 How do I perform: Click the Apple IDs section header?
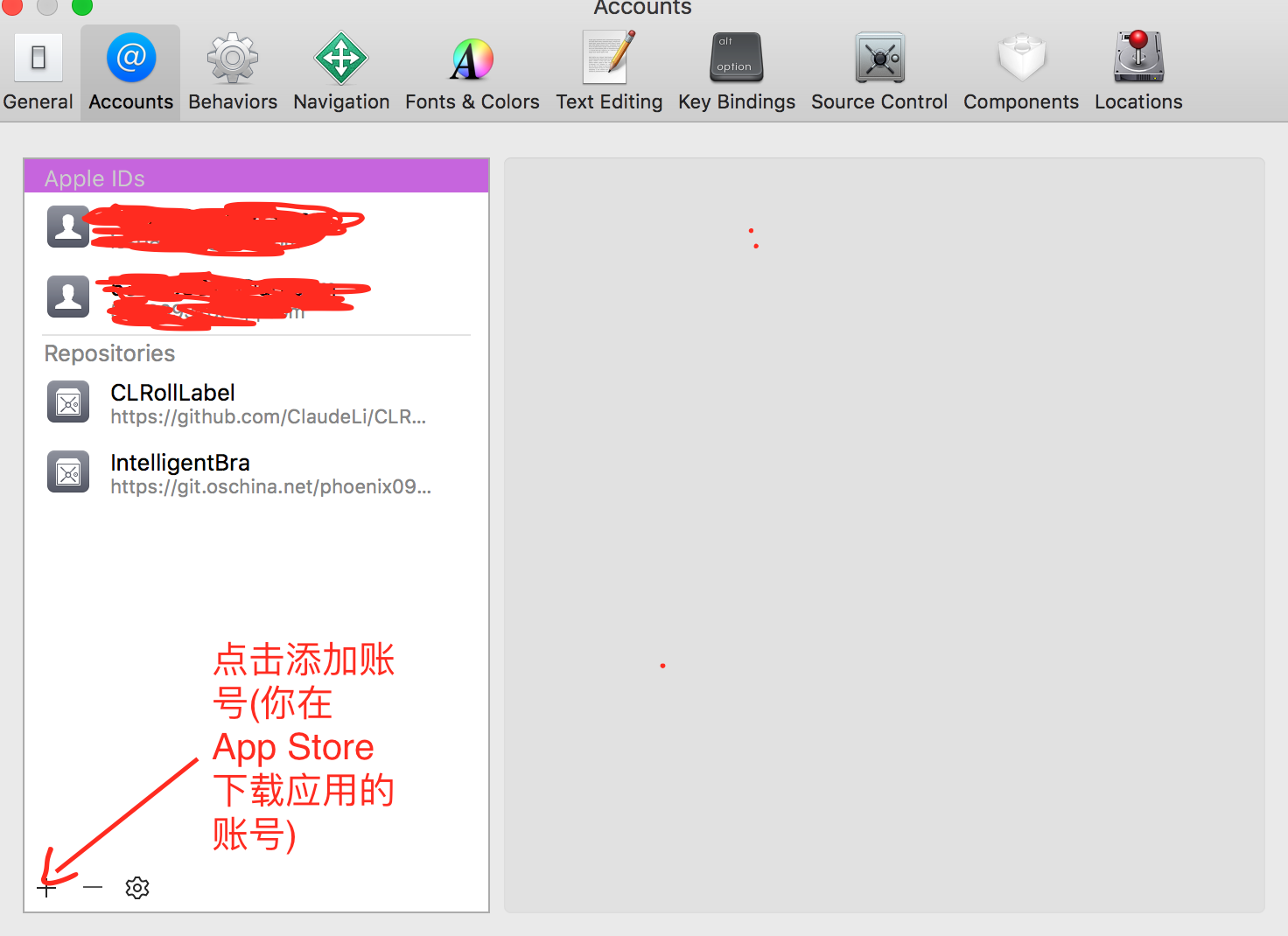(256, 177)
